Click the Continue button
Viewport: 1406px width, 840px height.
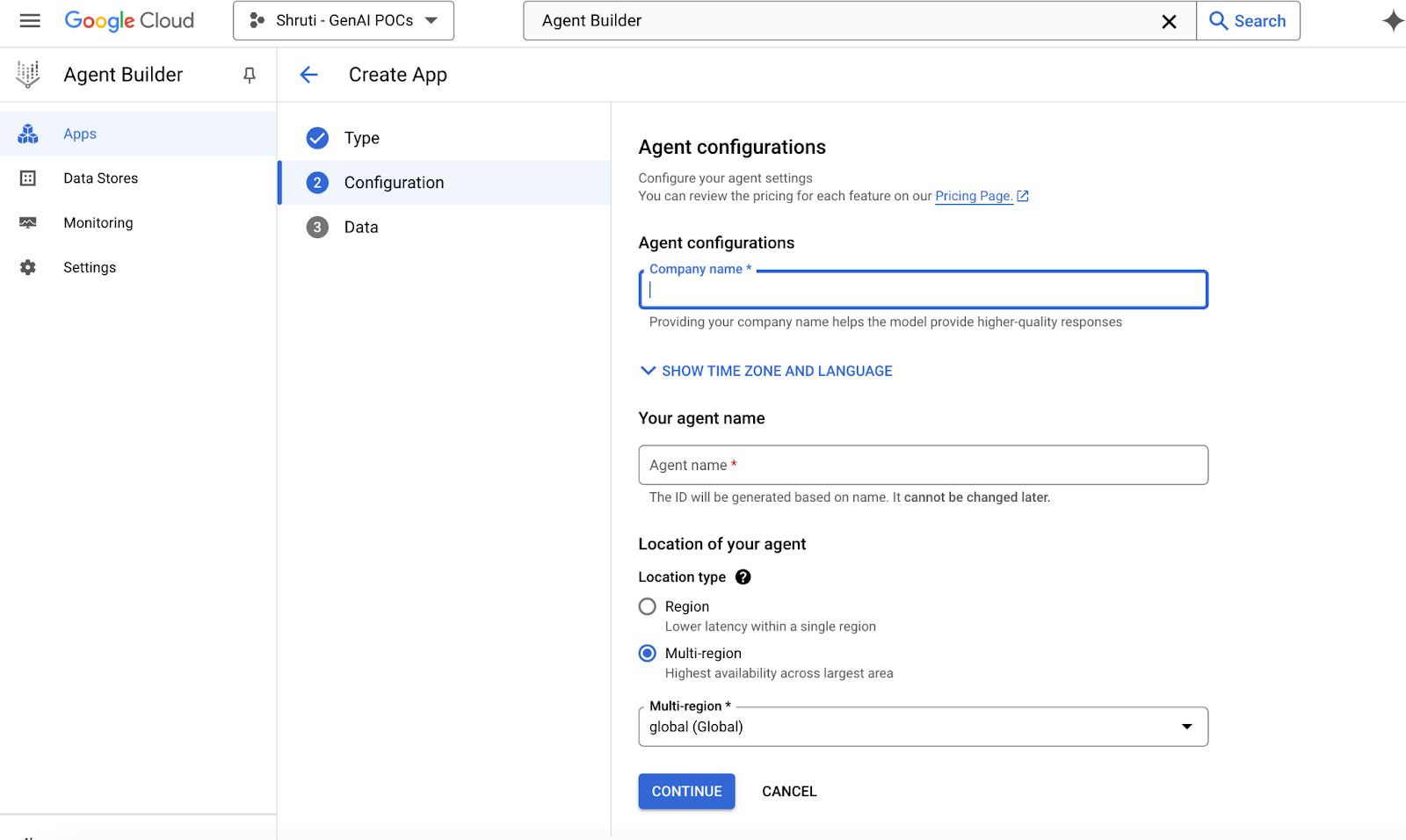coord(686,792)
